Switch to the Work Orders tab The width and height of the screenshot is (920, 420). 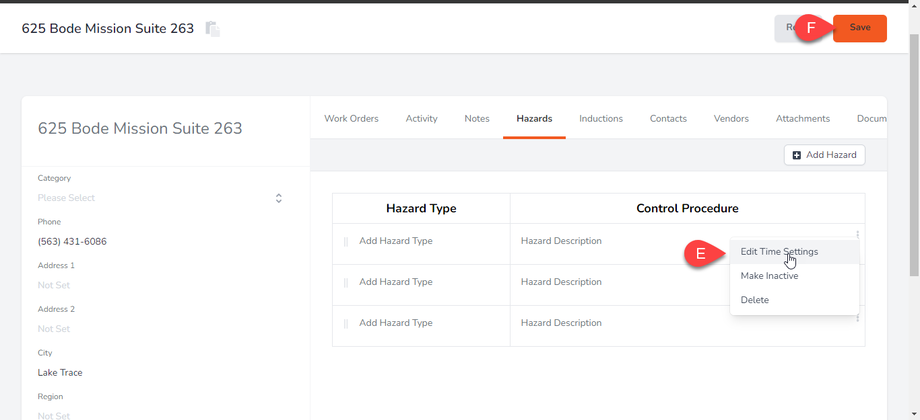click(x=351, y=119)
